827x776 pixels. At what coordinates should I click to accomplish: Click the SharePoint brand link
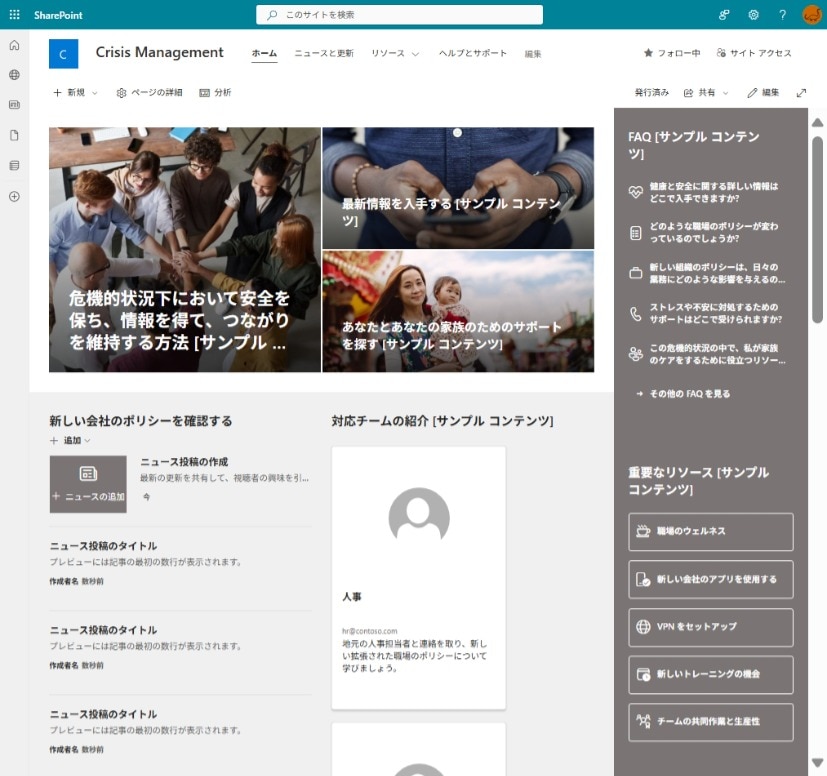tap(58, 15)
